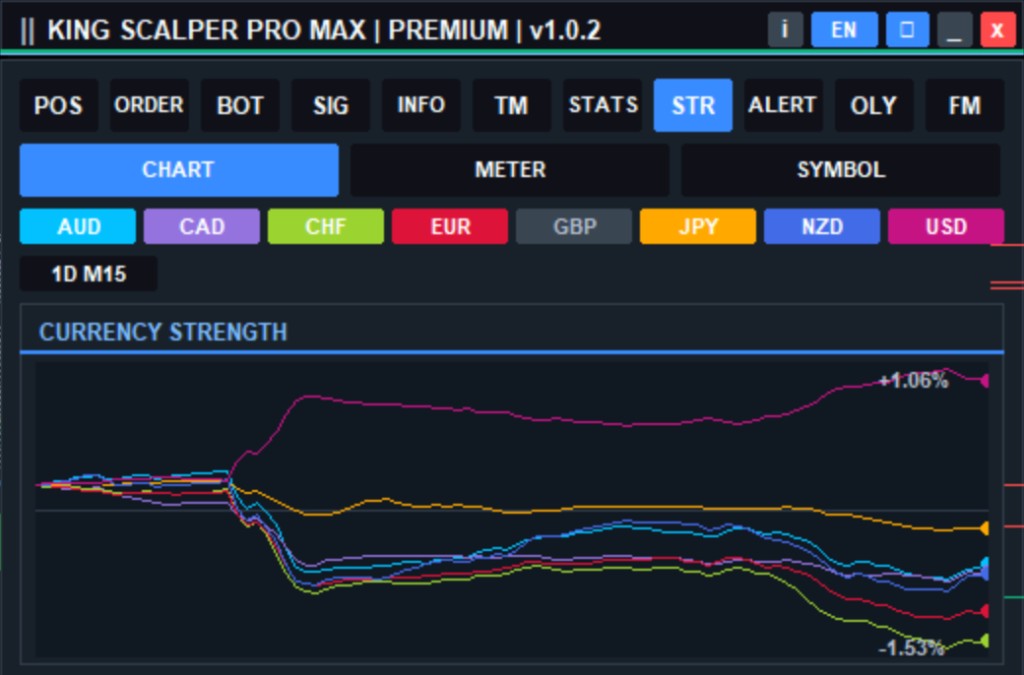1024x675 pixels.
Task: Click the -1.53% strength value
Action: (x=912, y=648)
